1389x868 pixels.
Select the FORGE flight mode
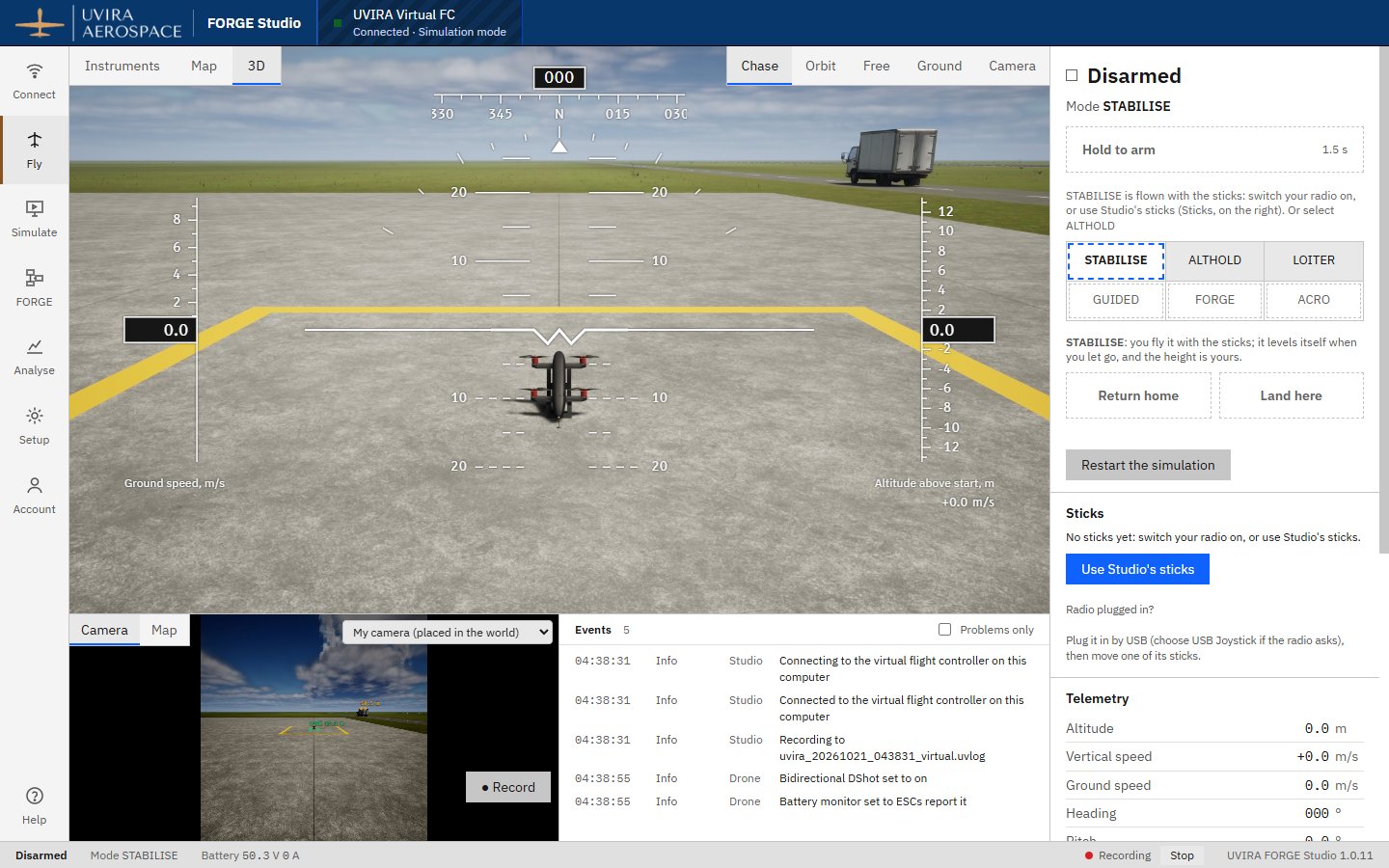click(1214, 300)
